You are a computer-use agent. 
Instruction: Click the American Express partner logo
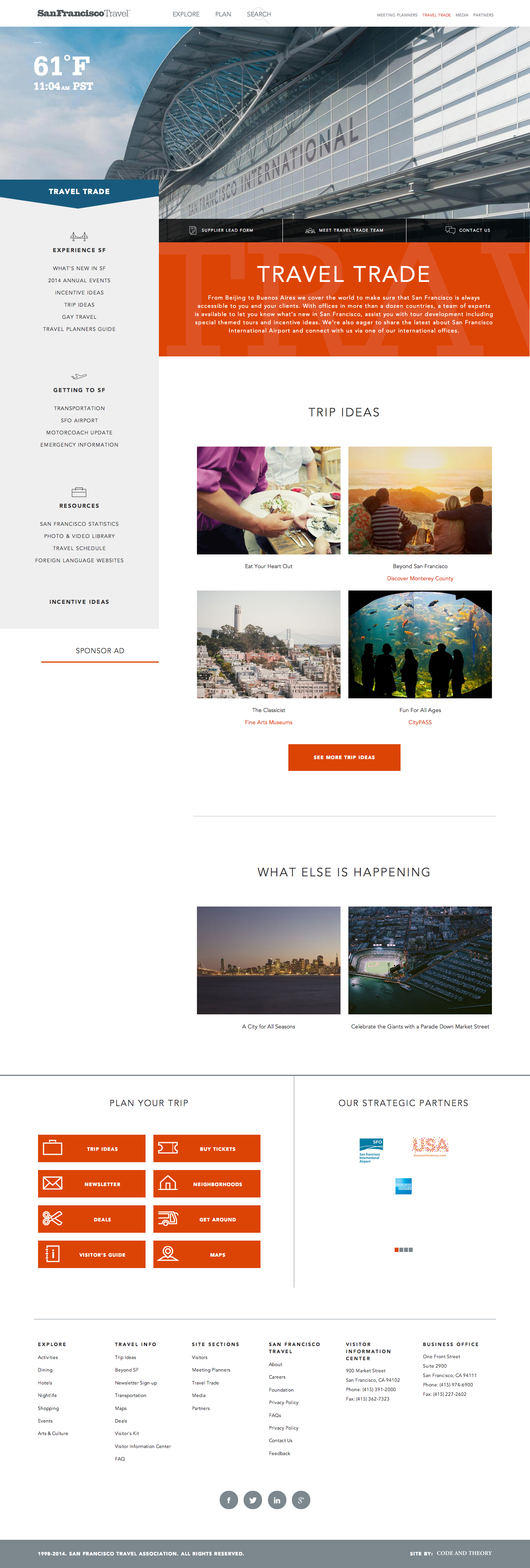(403, 1186)
